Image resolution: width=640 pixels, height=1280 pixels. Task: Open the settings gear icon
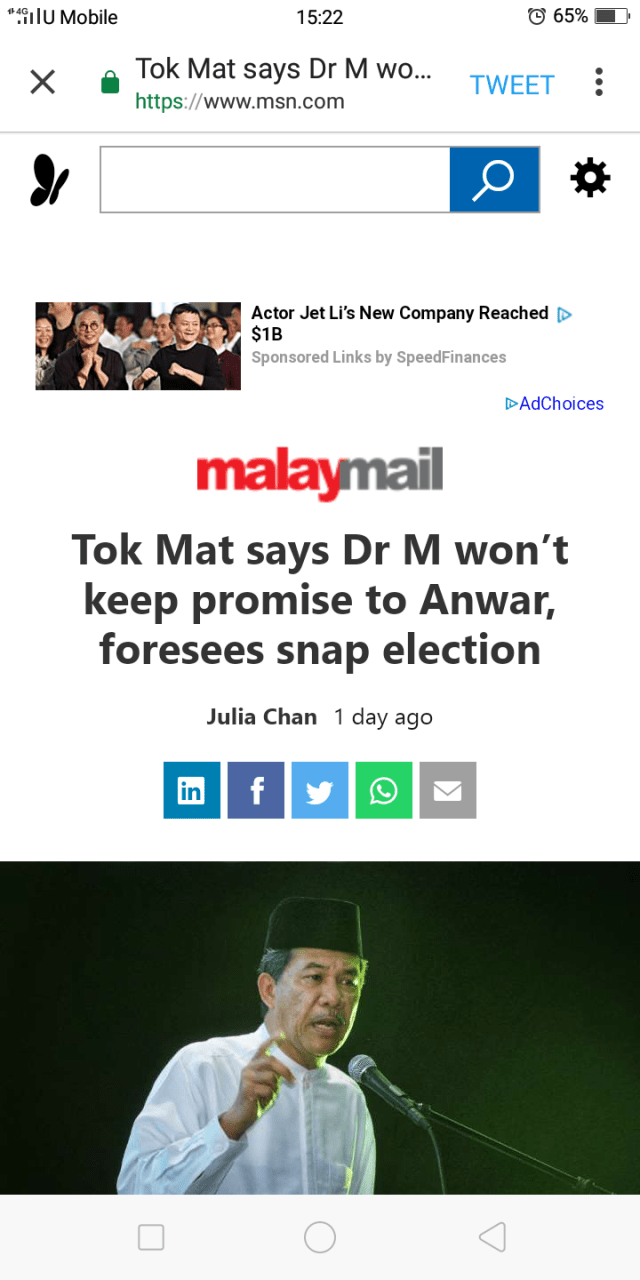pyautogui.click(x=590, y=178)
